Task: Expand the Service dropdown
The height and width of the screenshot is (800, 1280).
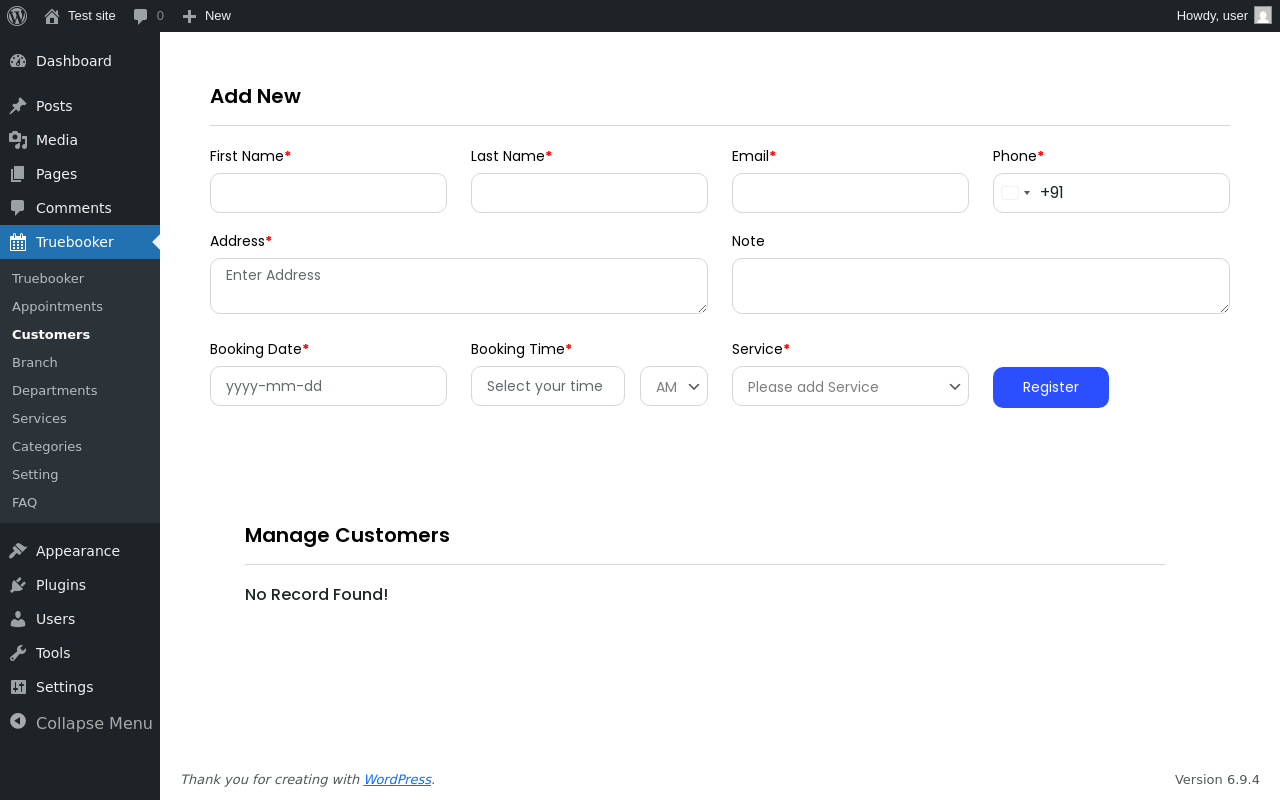Action: pyautogui.click(x=850, y=387)
